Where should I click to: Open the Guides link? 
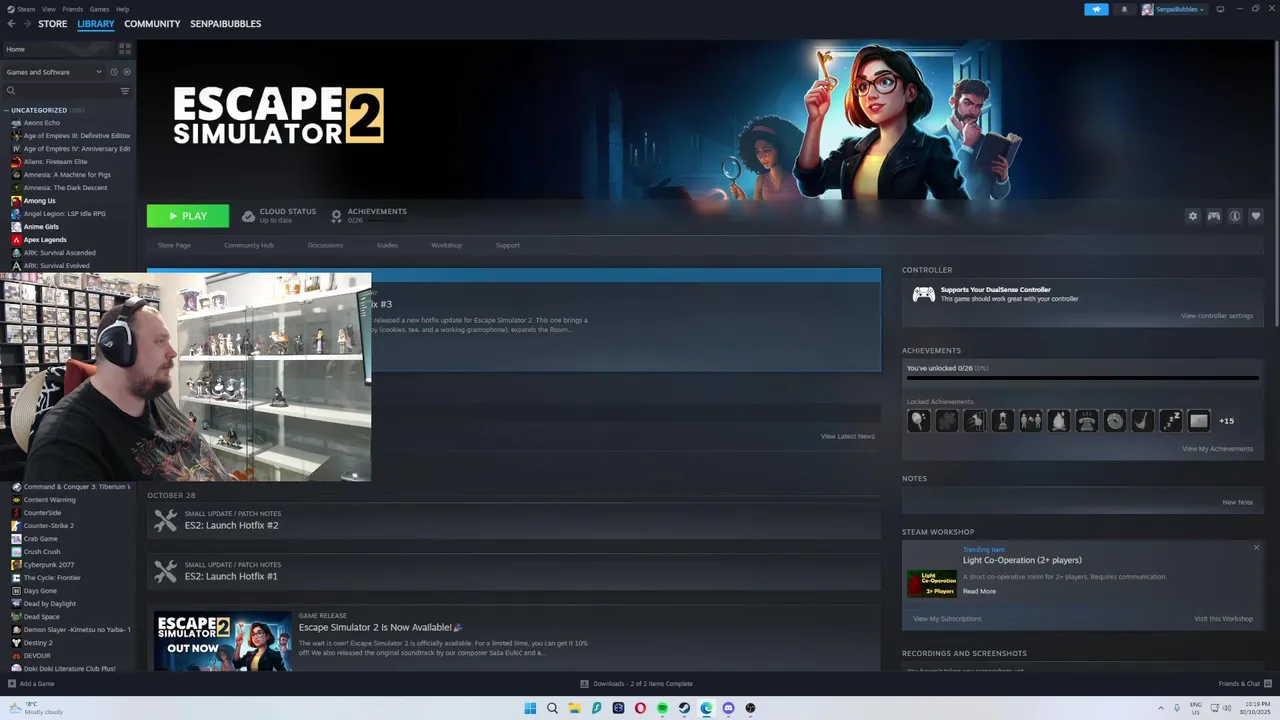pos(387,245)
